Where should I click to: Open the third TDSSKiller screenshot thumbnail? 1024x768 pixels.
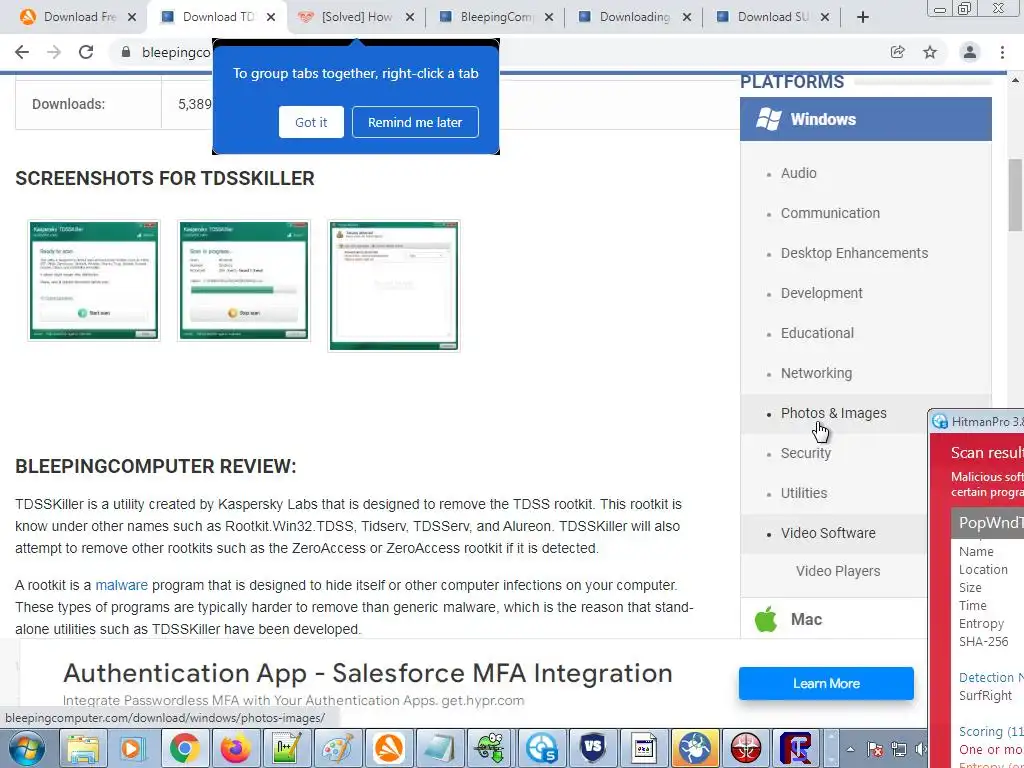click(x=394, y=286)
